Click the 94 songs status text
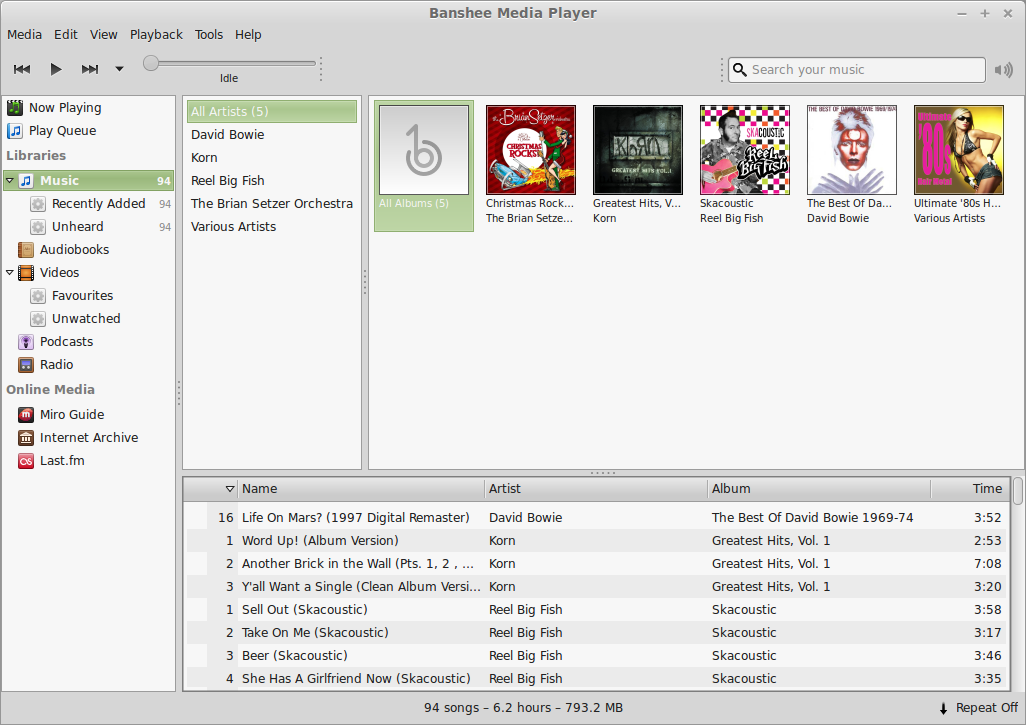 tap(523, 708)
